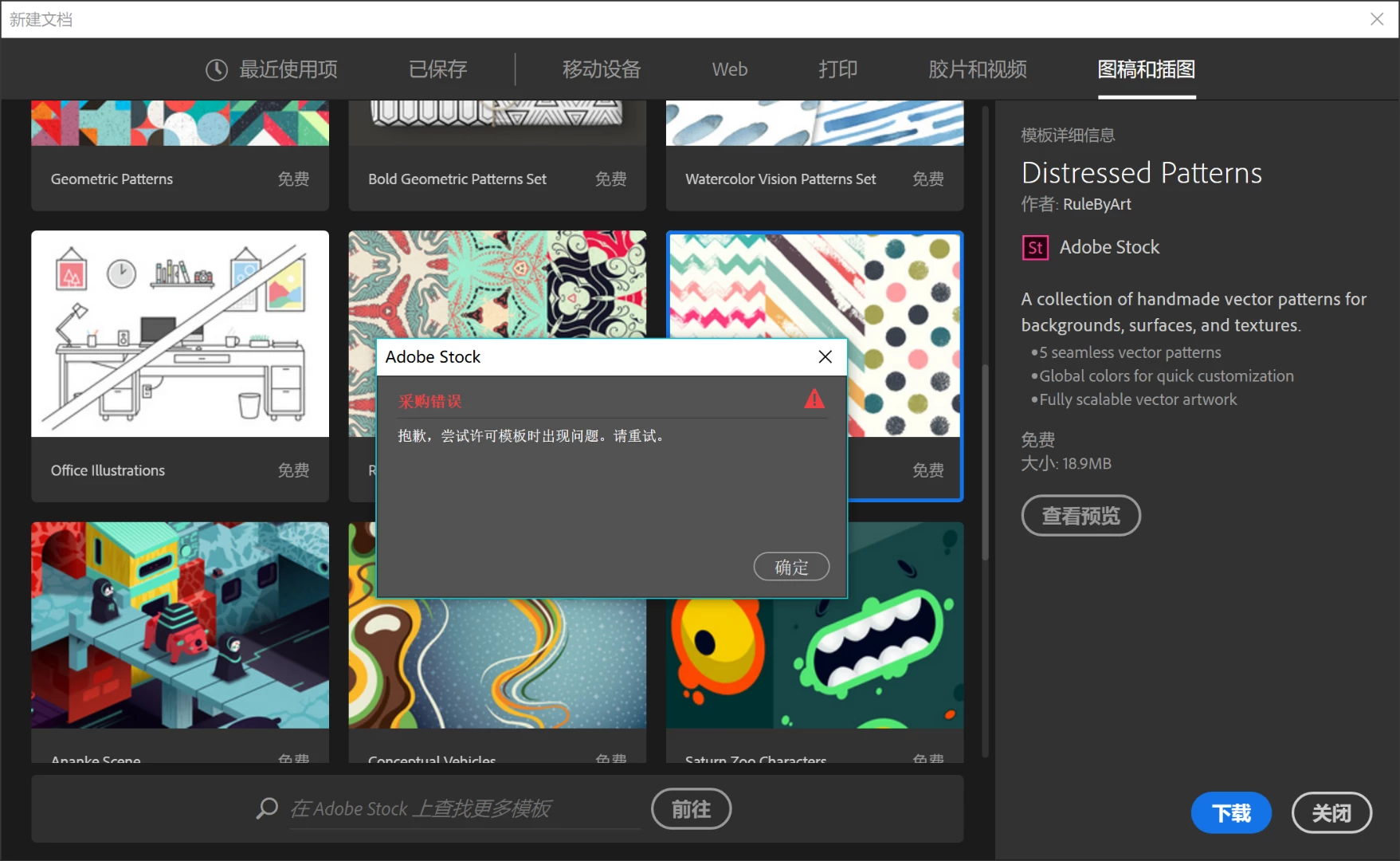The width and height of the screenshot is (1400, 861).
Task: Click the author name RuleByArt
Action: [1096, 204]
